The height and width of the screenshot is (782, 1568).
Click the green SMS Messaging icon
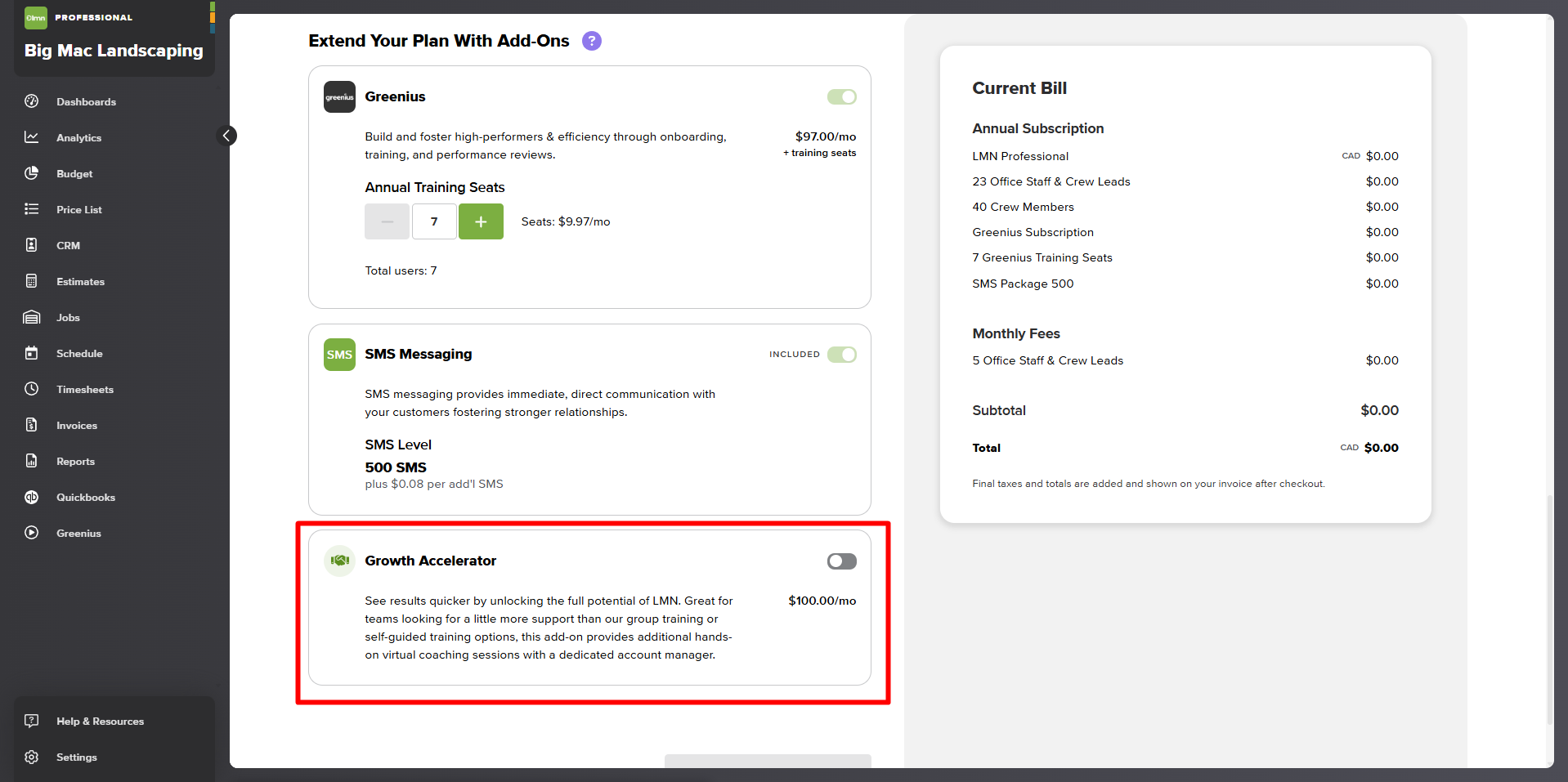339,355
